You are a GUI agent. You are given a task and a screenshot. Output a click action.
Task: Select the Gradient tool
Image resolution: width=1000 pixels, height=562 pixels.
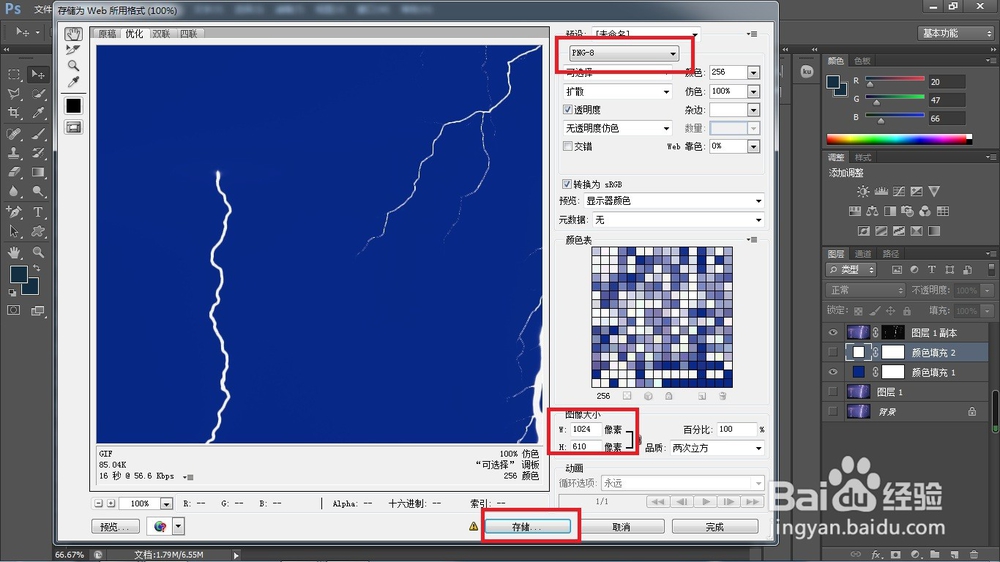[x=38, y=172]
